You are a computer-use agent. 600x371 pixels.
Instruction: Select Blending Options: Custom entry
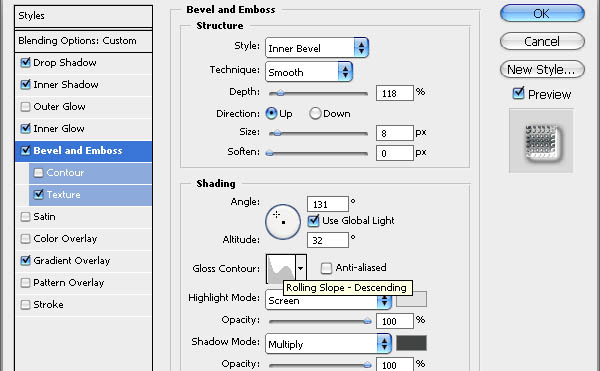83,41
